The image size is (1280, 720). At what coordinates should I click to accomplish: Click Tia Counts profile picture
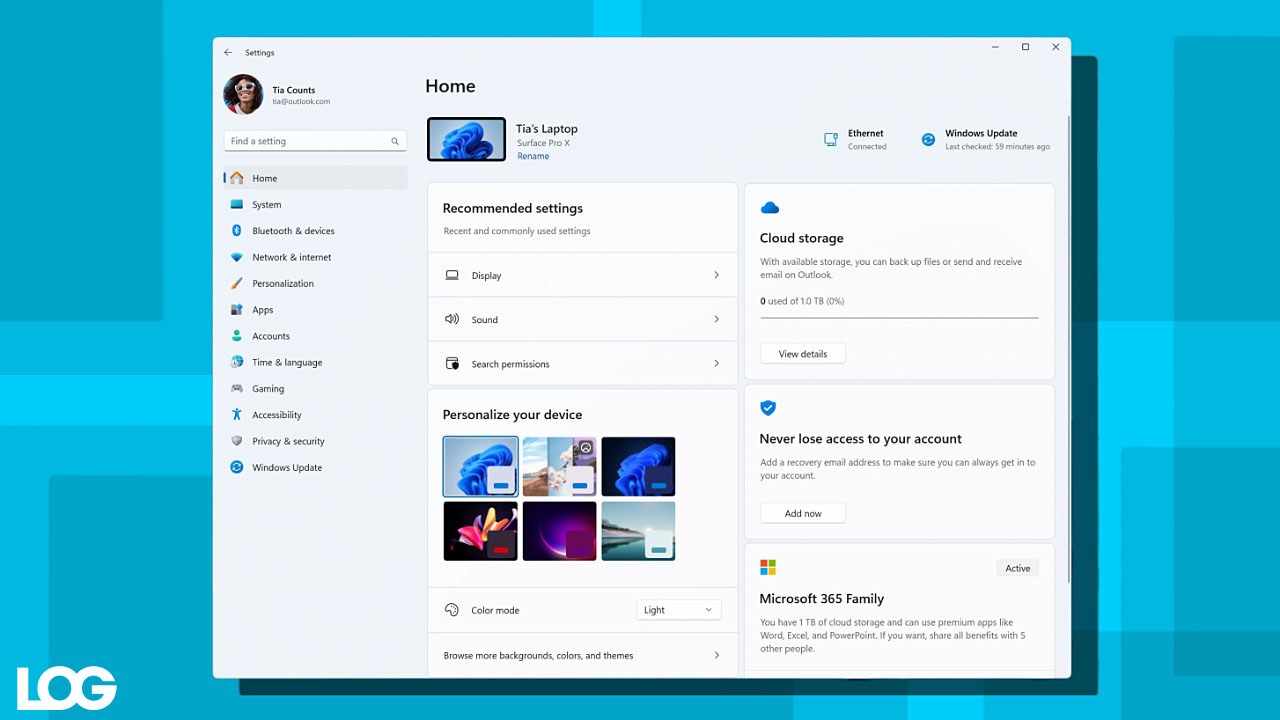[243, 95]
